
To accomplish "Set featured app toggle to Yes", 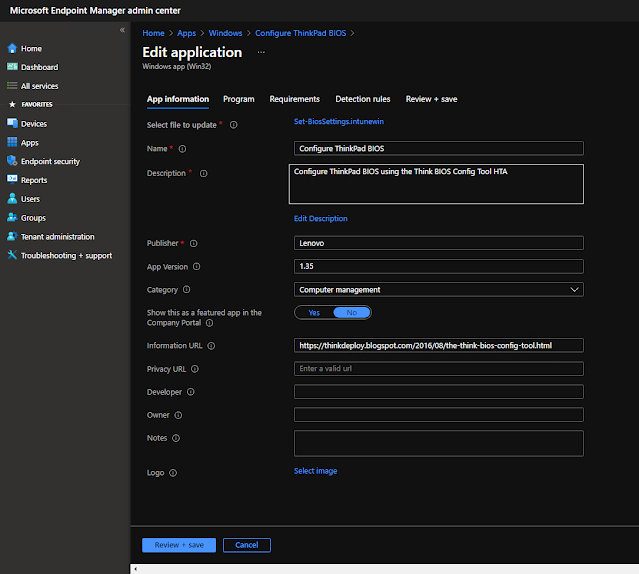I will pyautogui.click(x=314, y=313).
